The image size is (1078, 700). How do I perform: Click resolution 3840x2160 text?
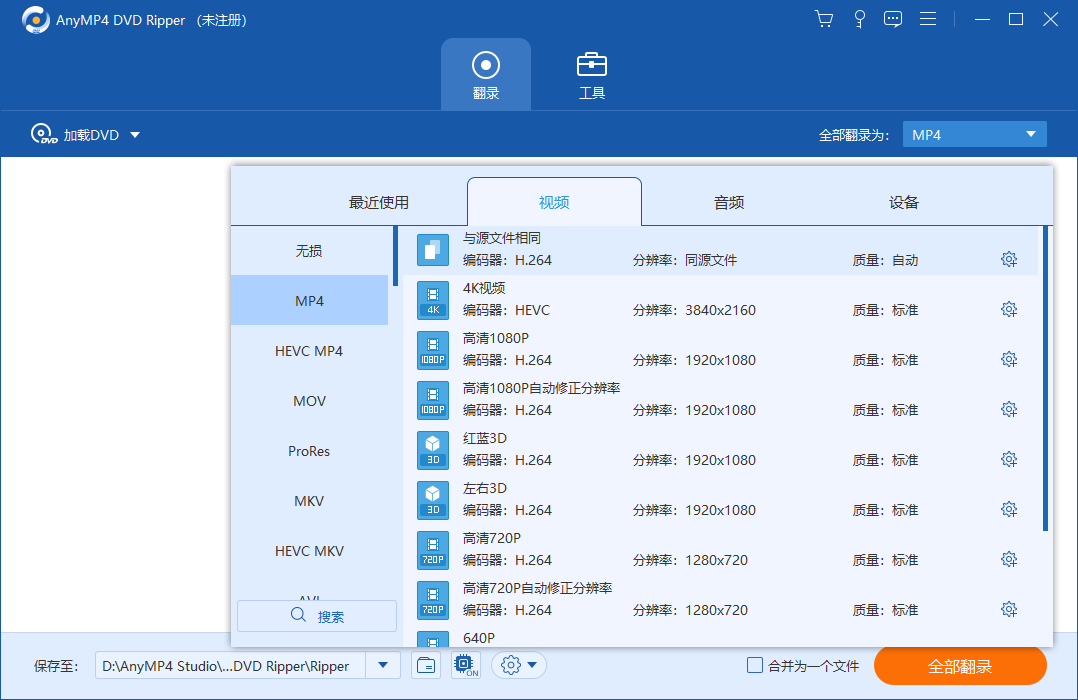click(720, 310)
